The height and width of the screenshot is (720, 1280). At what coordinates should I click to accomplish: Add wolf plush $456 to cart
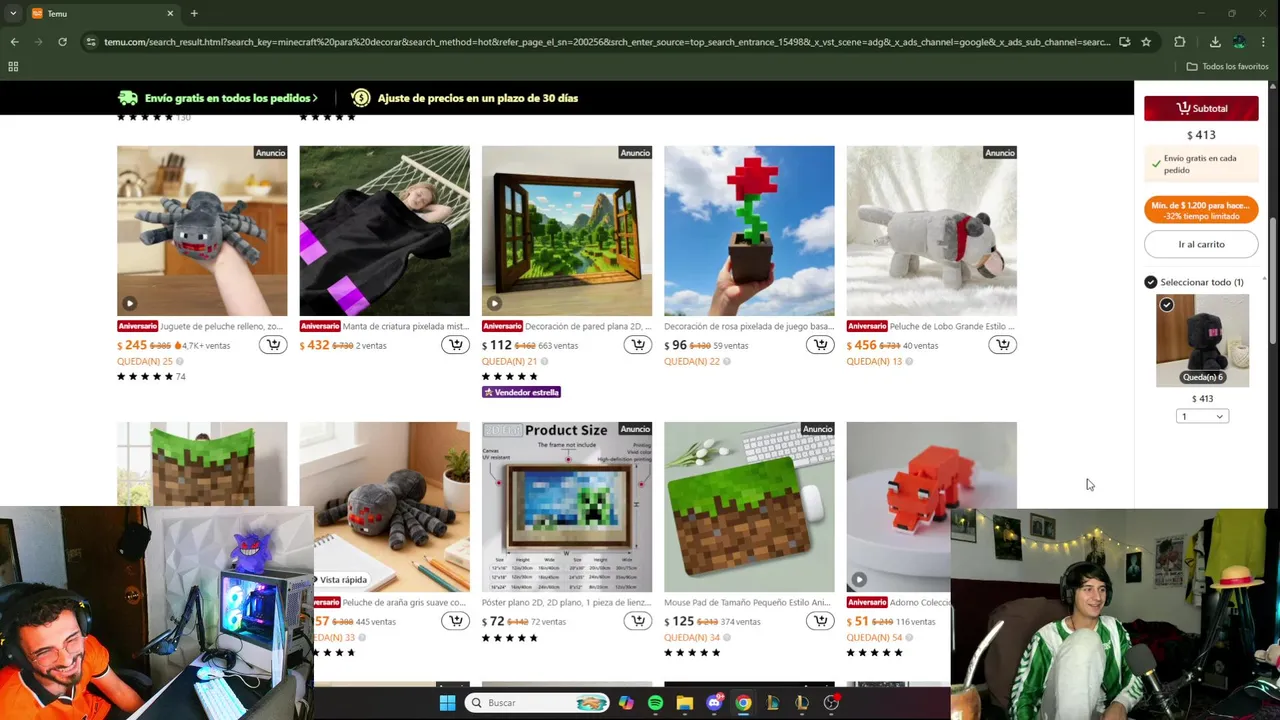pyautogui.click(x=1002, y=345)
